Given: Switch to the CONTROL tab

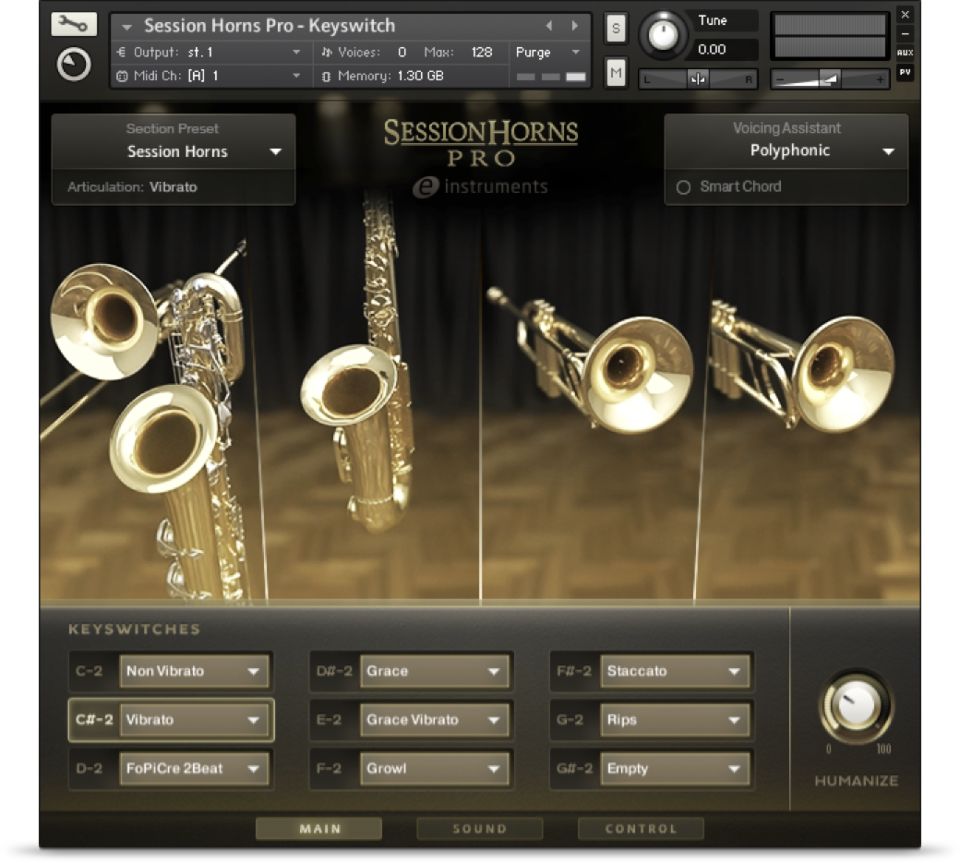Looking at the screenshot, I should pyautogui.click(x=640, y=828).
